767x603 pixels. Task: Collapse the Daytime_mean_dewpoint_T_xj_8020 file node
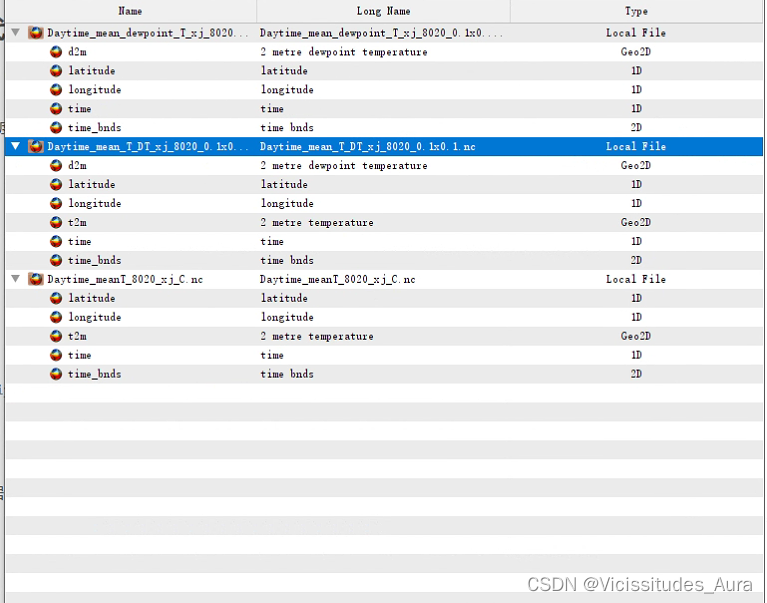point(16,32)
